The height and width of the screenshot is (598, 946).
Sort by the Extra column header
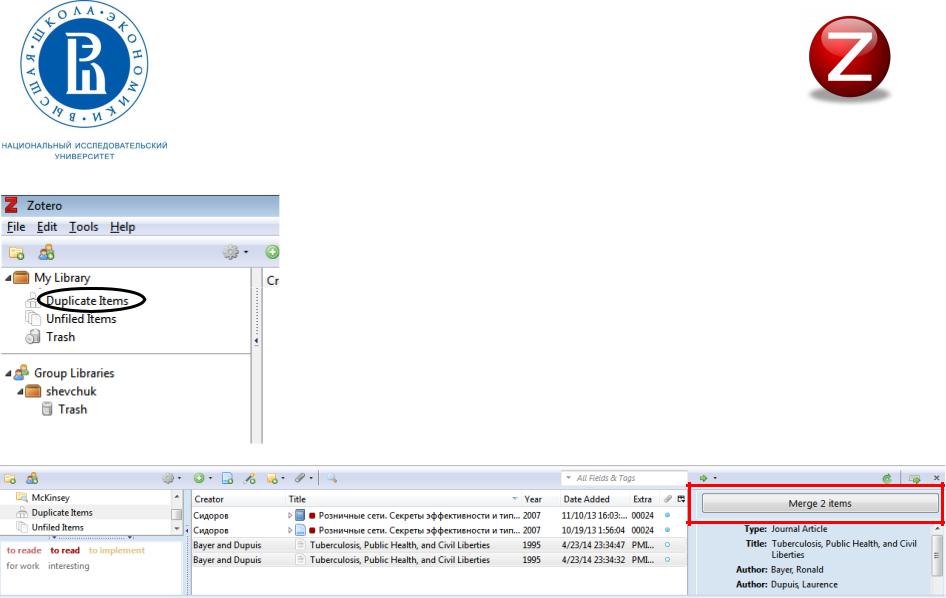(644, 500)
